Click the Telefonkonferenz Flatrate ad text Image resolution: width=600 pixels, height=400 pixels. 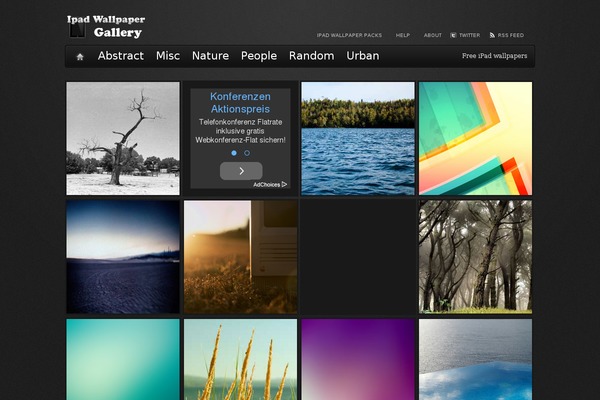point(240,131)
